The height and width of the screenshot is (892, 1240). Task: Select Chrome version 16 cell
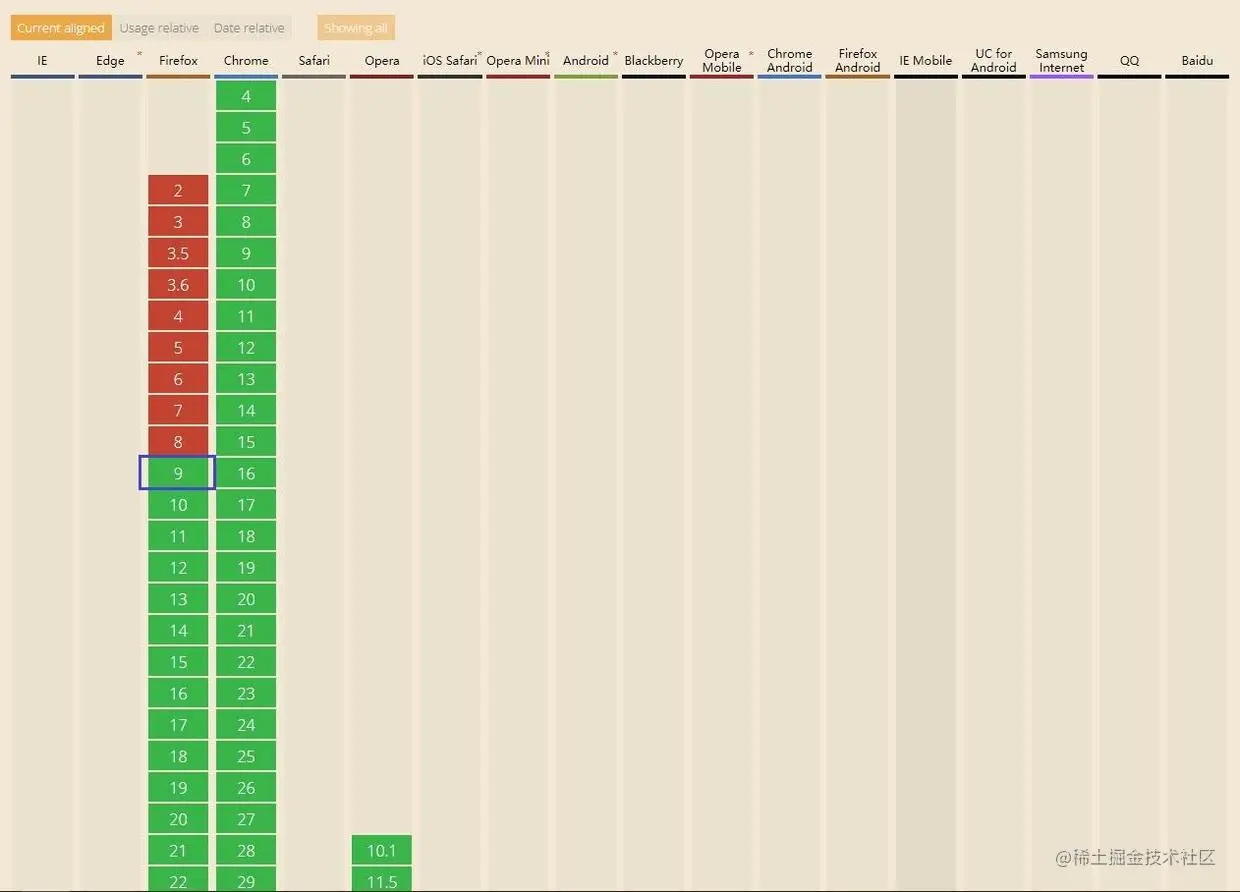coord(246,473)
